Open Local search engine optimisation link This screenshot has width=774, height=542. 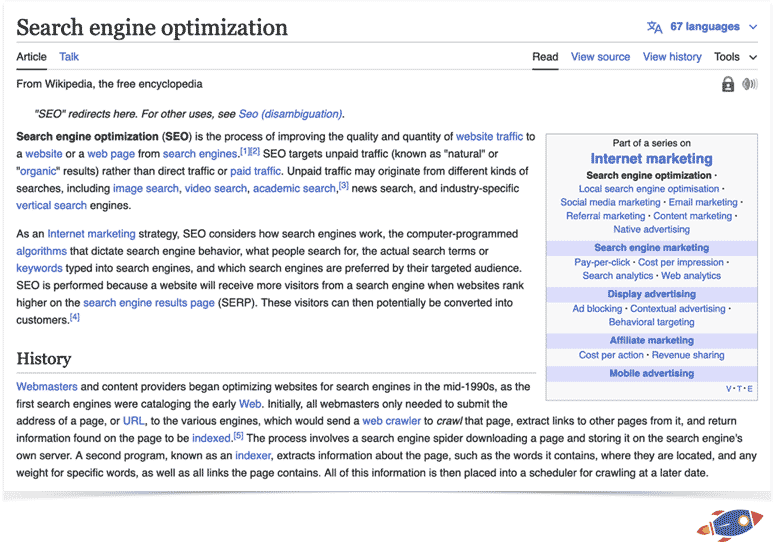point(649,189)
